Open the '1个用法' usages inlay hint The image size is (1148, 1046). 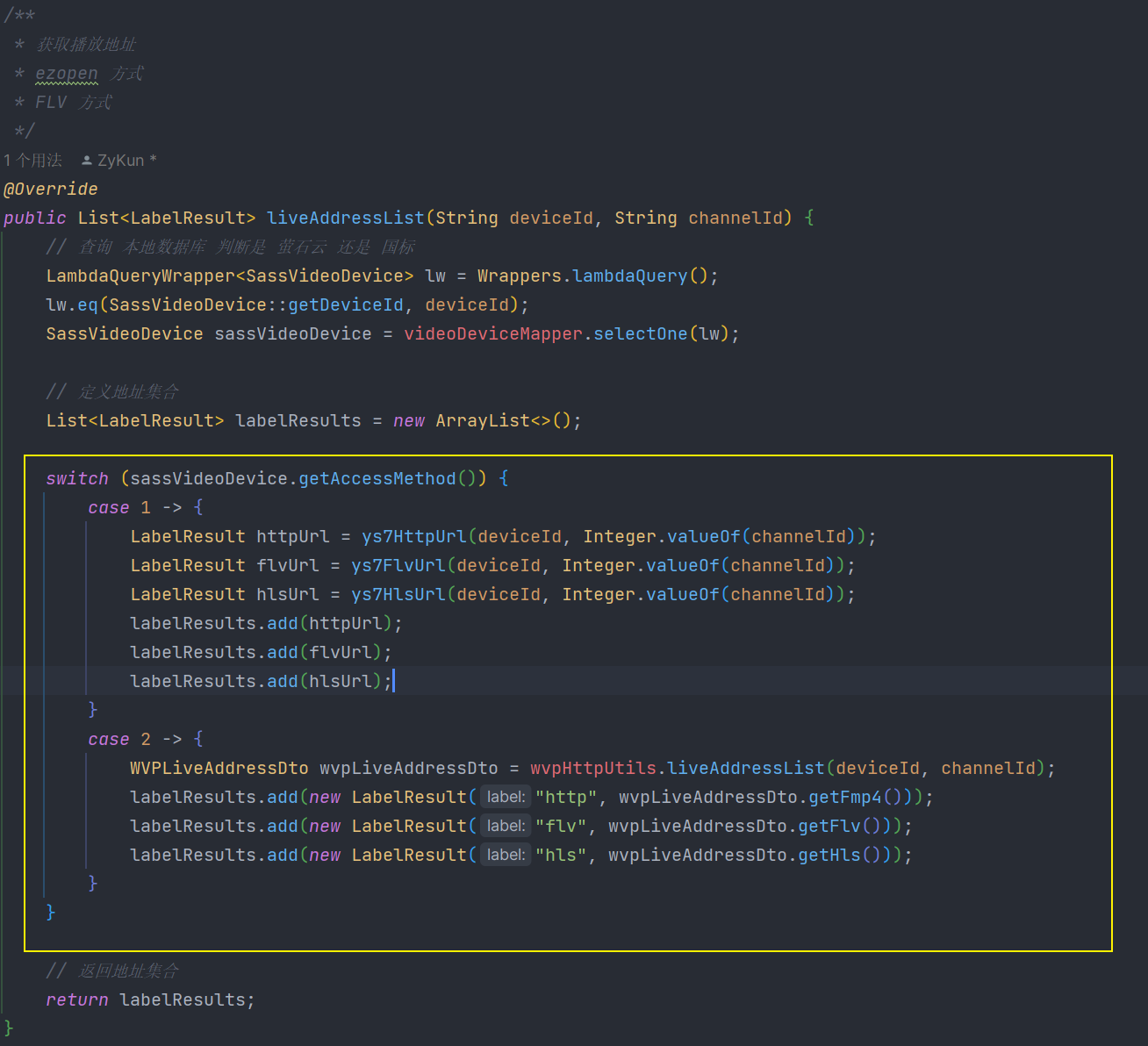pyautogui.click(x=33, y=161)
